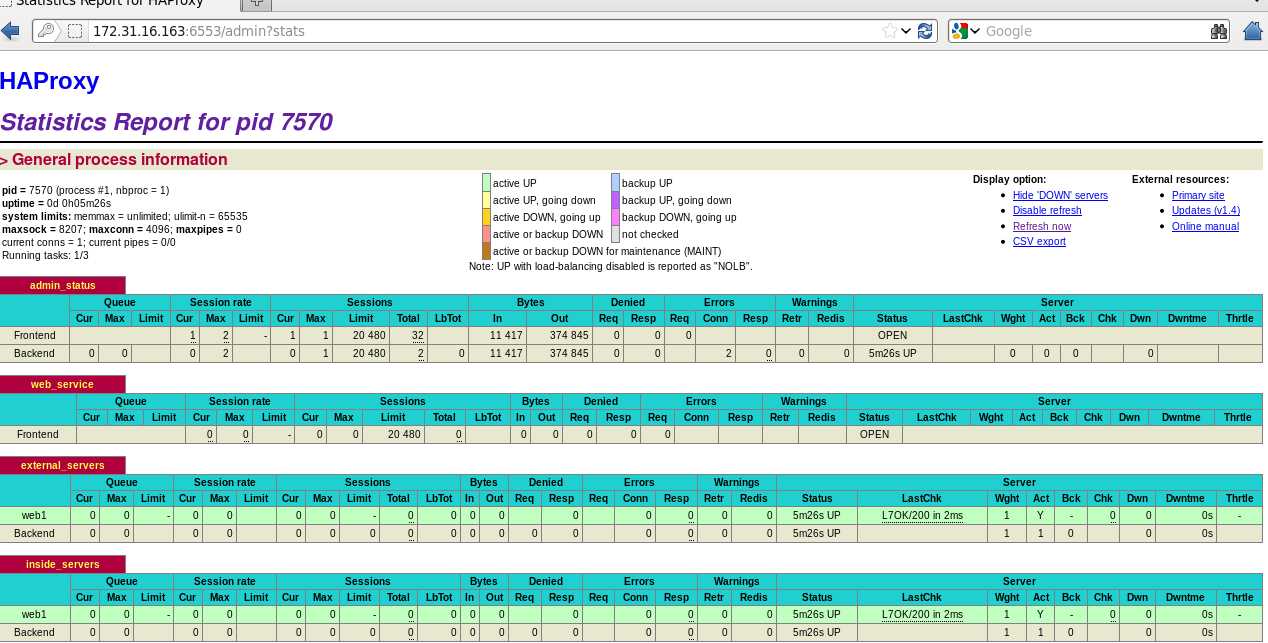This screenshot has width=1268, height=643.
Task: Open the external_servers proxy heading
Action: (63, 465)
